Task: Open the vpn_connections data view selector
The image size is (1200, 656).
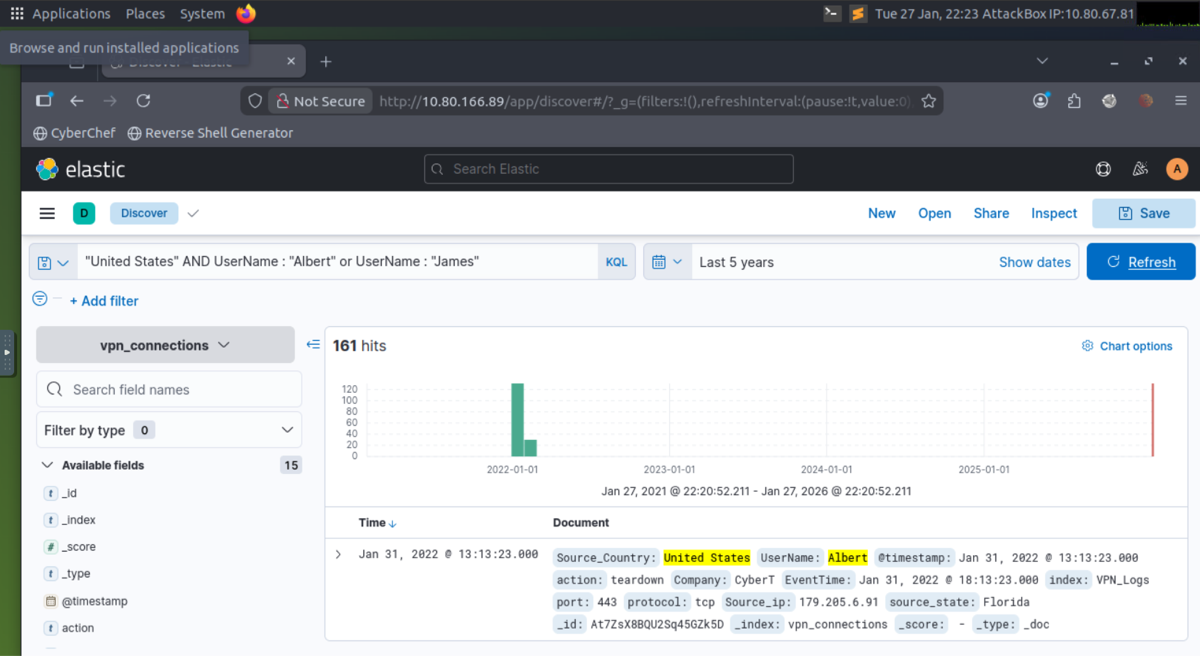Action: pyautogui.click(x=165, y=343)
